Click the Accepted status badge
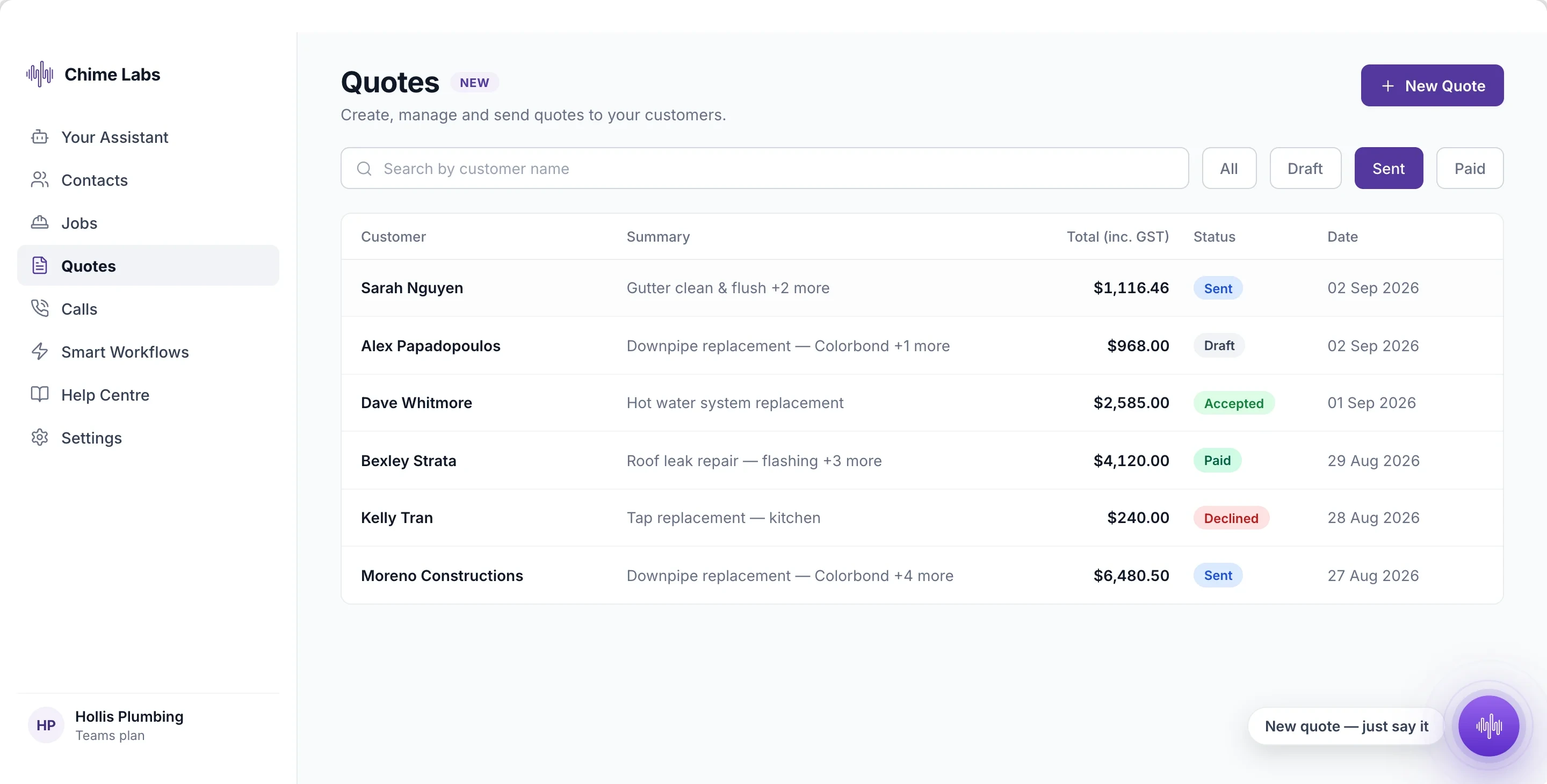The image size is (1547, 784). coord(1233,403)
